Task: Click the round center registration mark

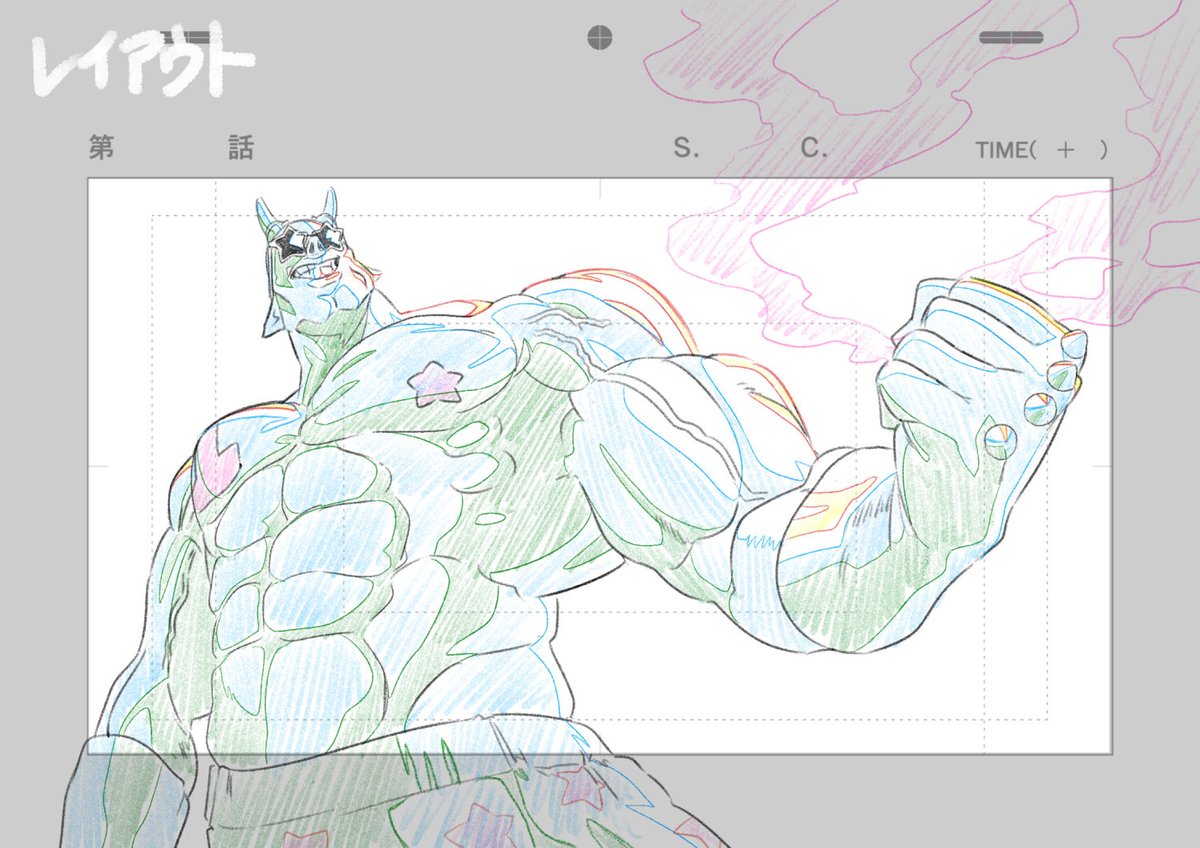Action: pyautogui.click(x=599, y=38)
